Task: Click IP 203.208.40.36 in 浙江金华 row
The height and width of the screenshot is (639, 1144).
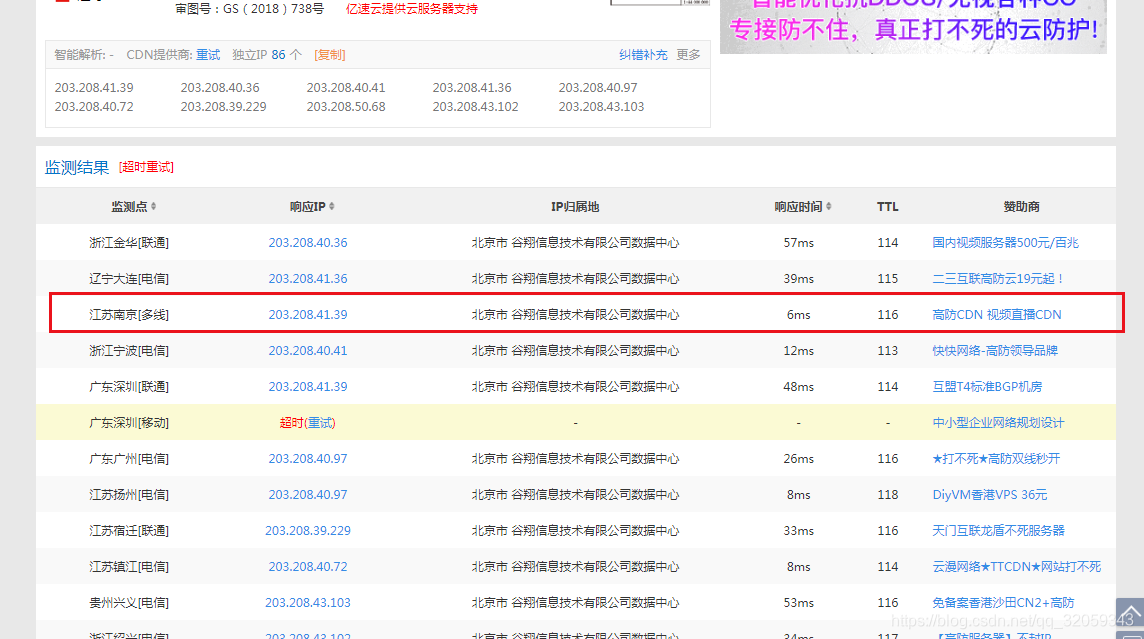Action: click(308, 243)
